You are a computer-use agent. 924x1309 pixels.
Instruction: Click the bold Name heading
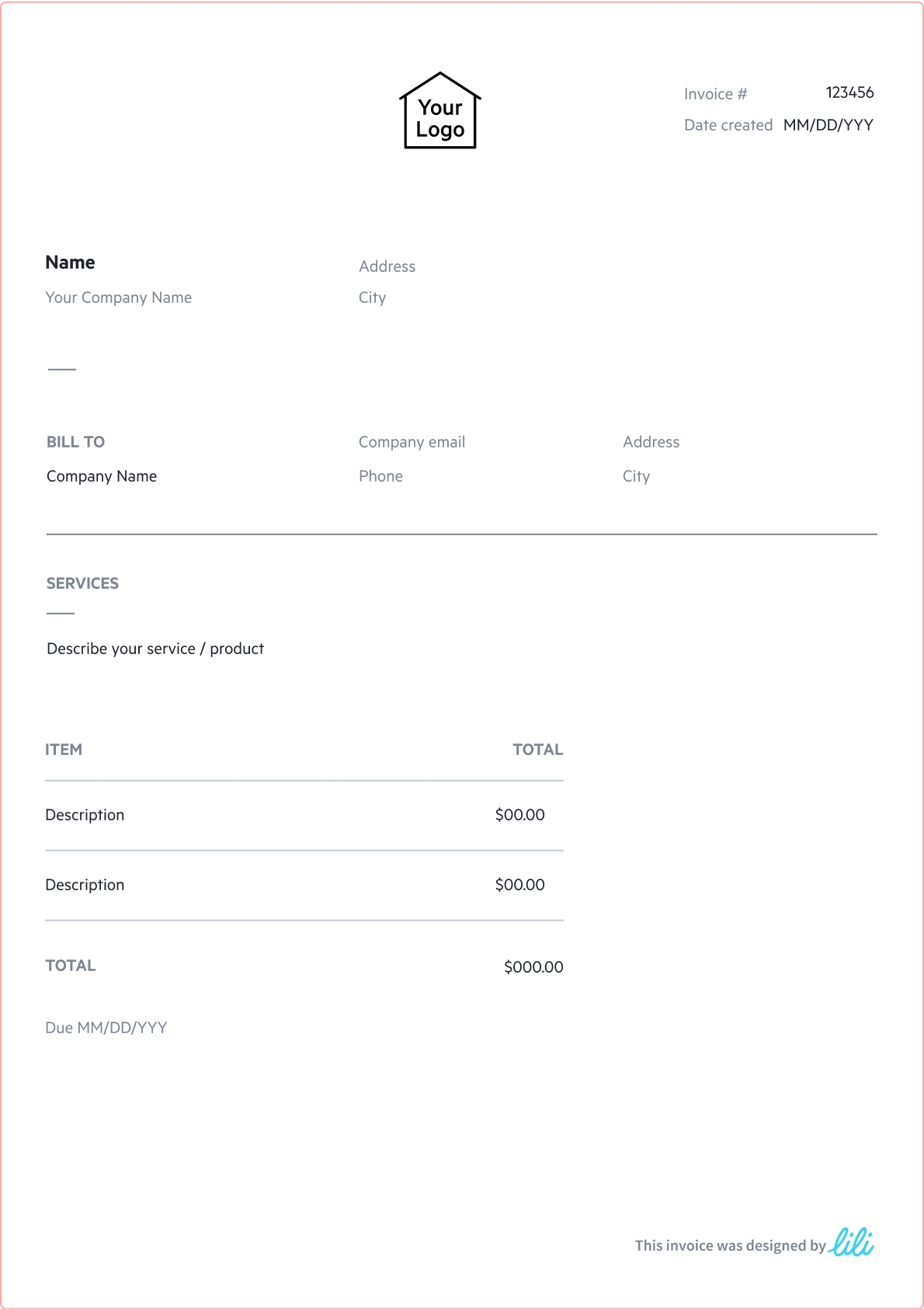tap(70, 263)
